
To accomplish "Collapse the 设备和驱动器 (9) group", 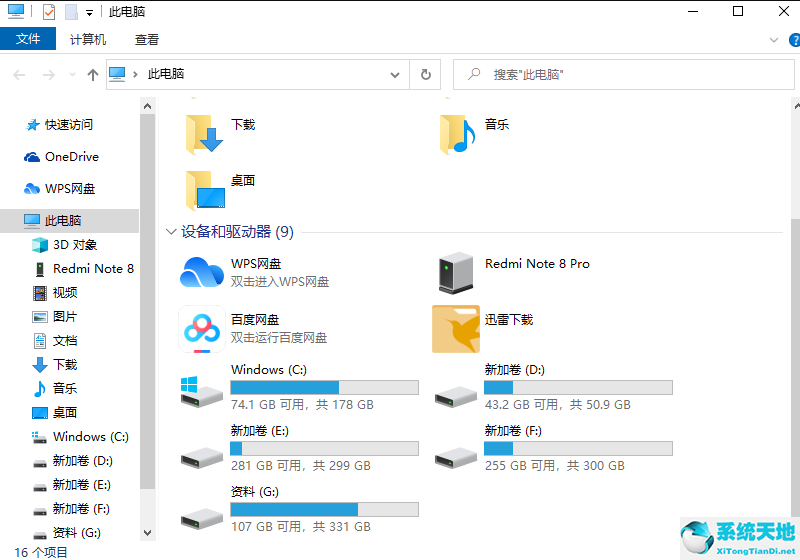I will click(171, 232).
